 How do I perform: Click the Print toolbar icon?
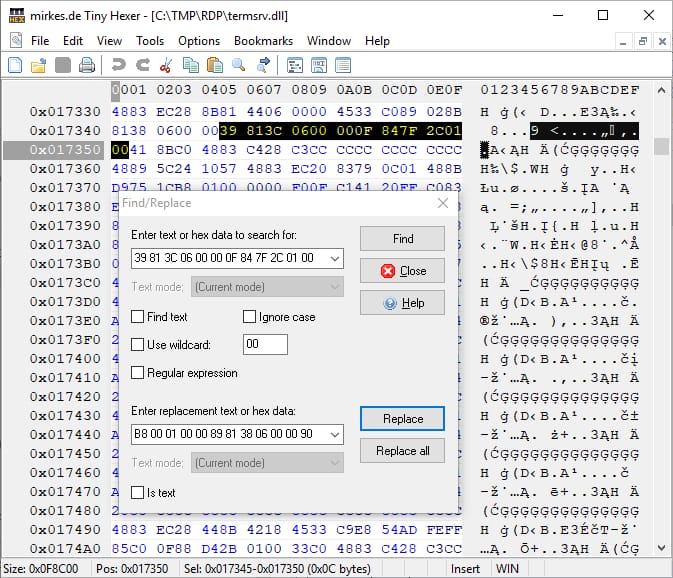[87, 65]
